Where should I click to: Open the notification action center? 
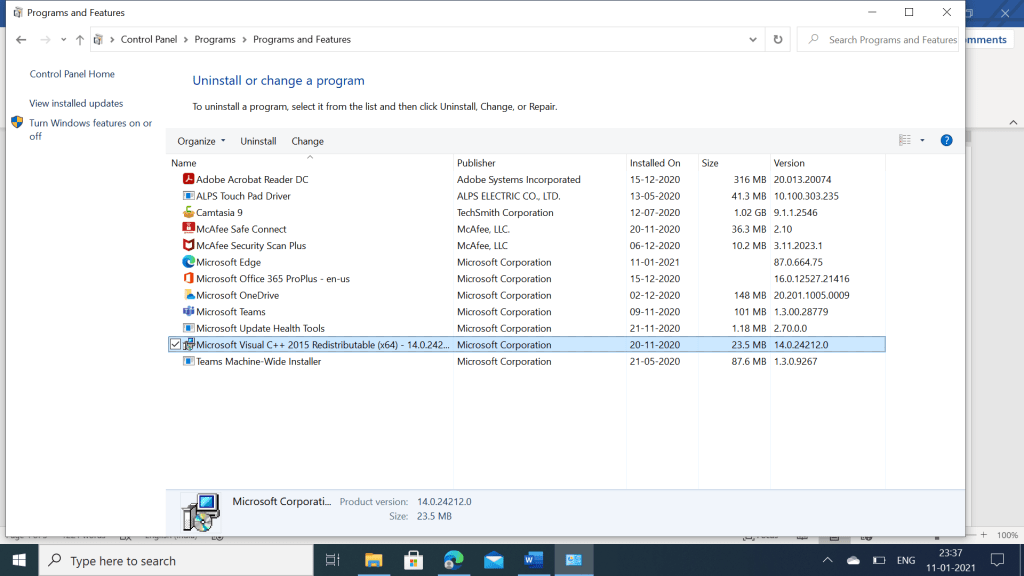coord(997,560)
